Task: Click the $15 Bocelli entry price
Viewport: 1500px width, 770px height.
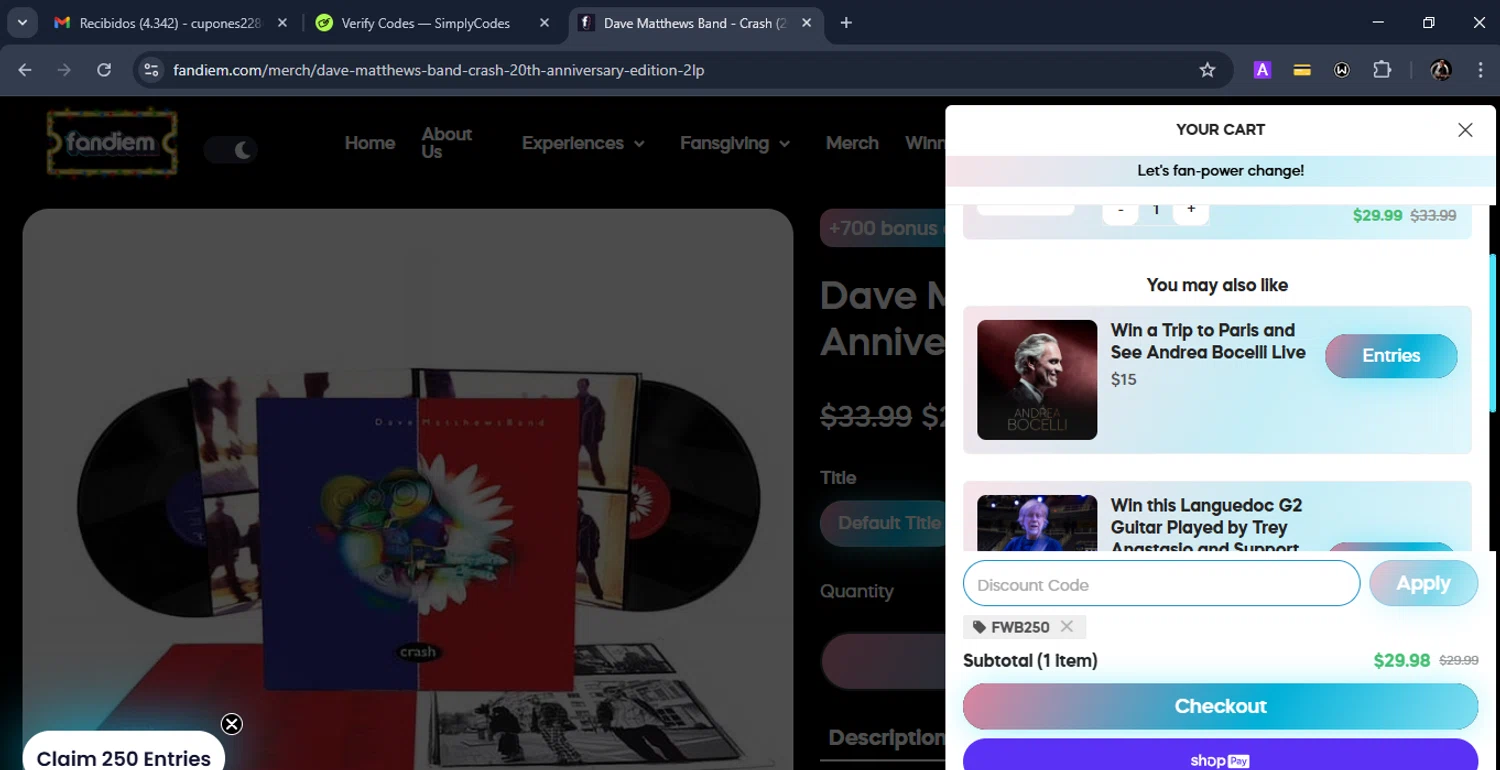Action: (1123, 379)
